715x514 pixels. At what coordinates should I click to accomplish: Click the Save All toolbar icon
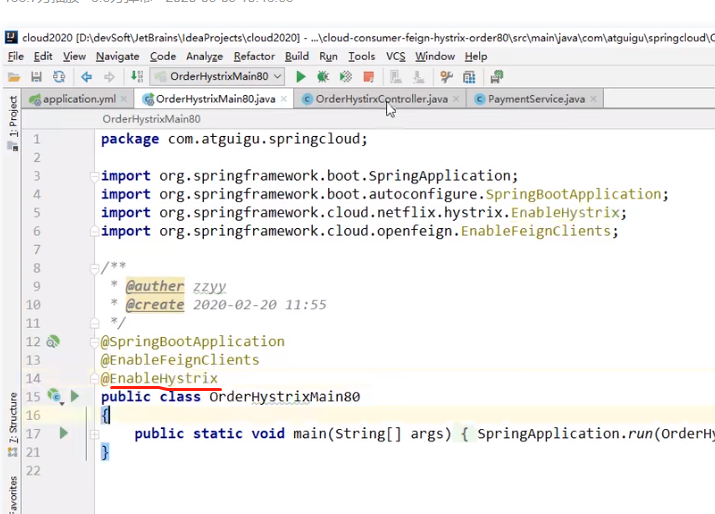[x=36, y=77]
